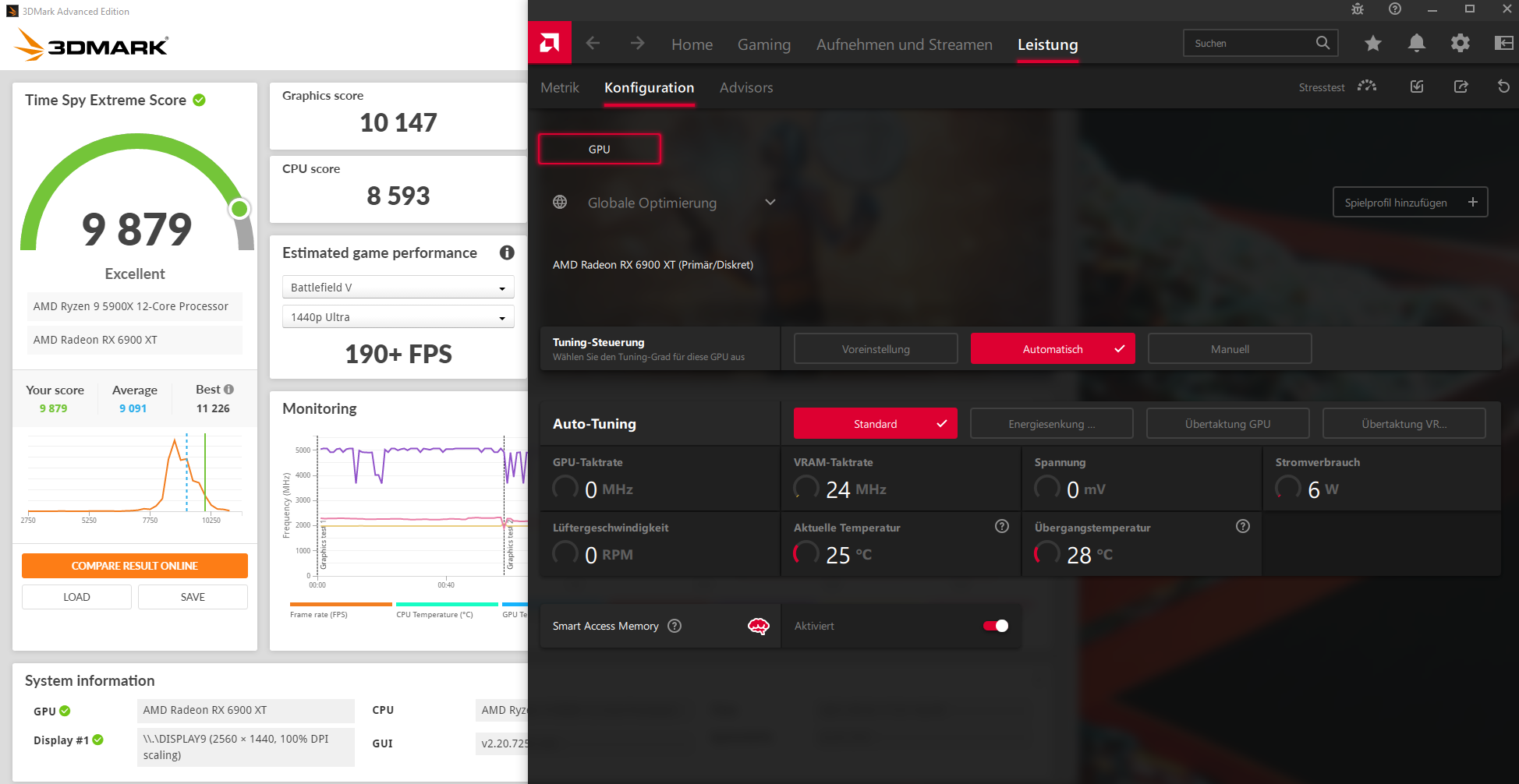Click the GPU selection button

(x=600, y=149)
